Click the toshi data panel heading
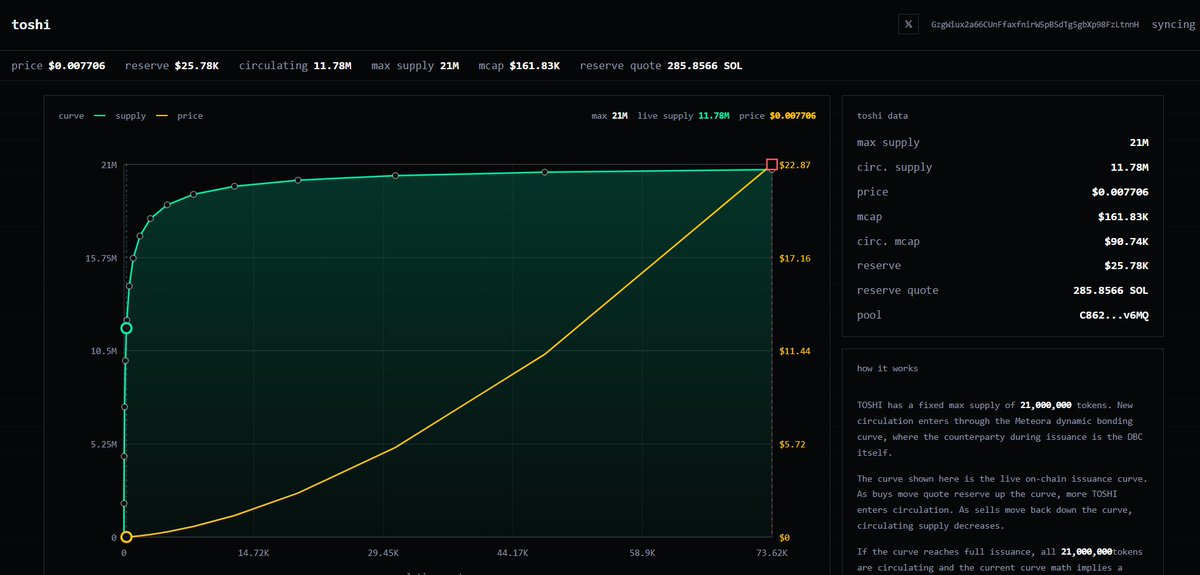1200x575 pixels. coord(882,116)
